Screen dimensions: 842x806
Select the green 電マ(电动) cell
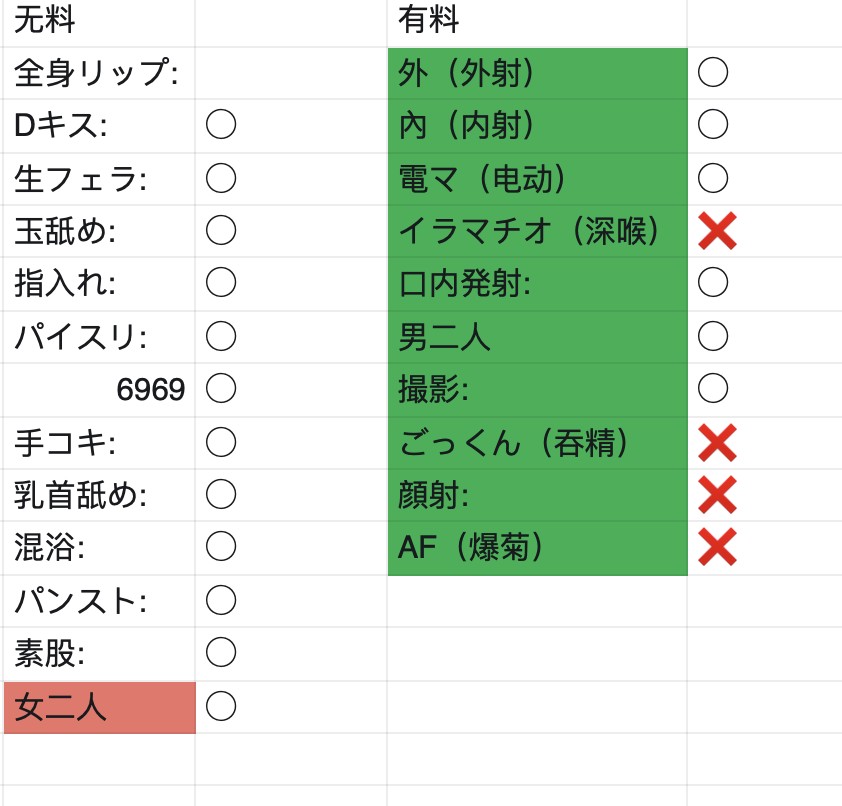click(538, 179)
